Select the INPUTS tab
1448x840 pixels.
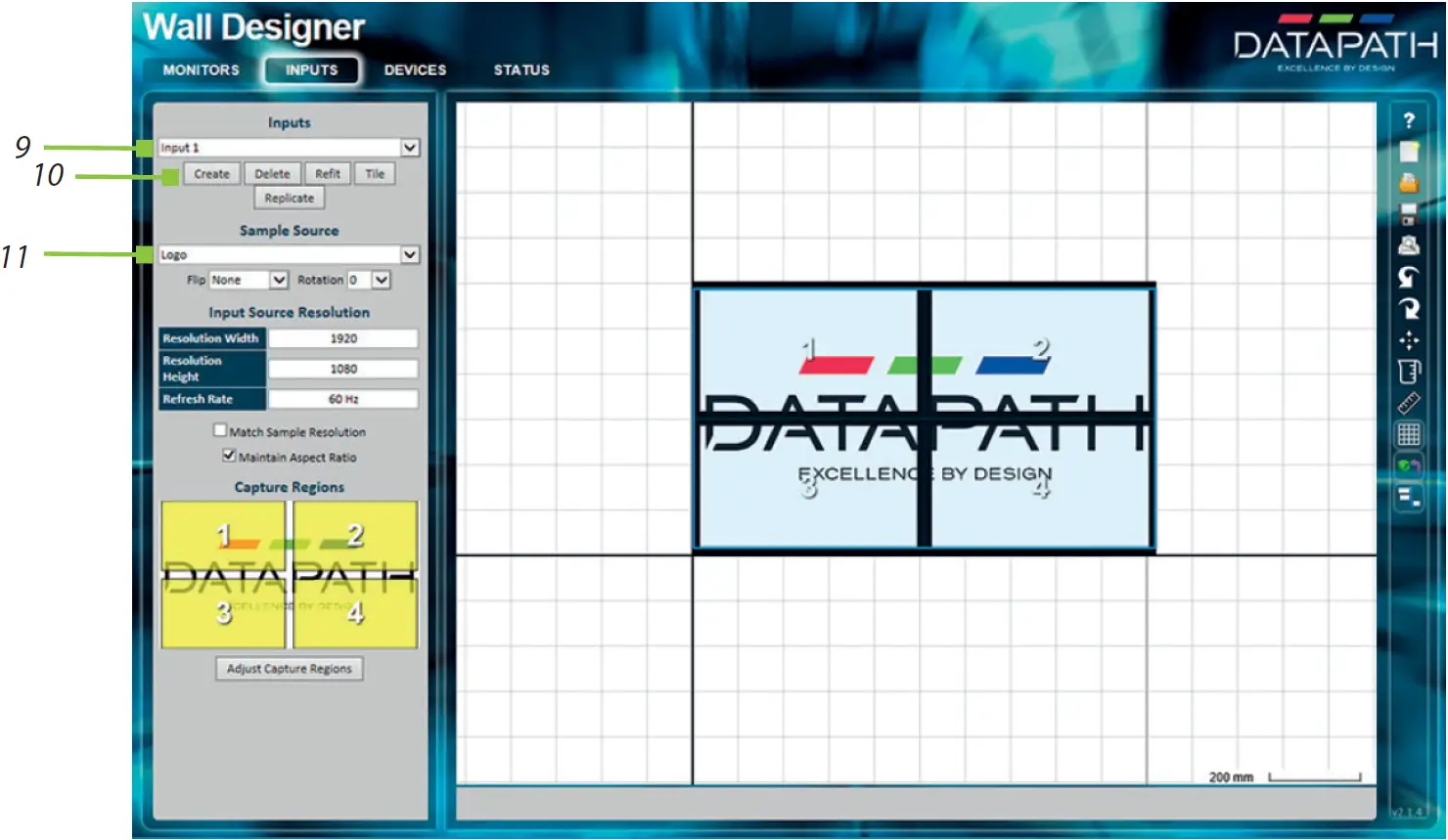(x=311, y=70)
